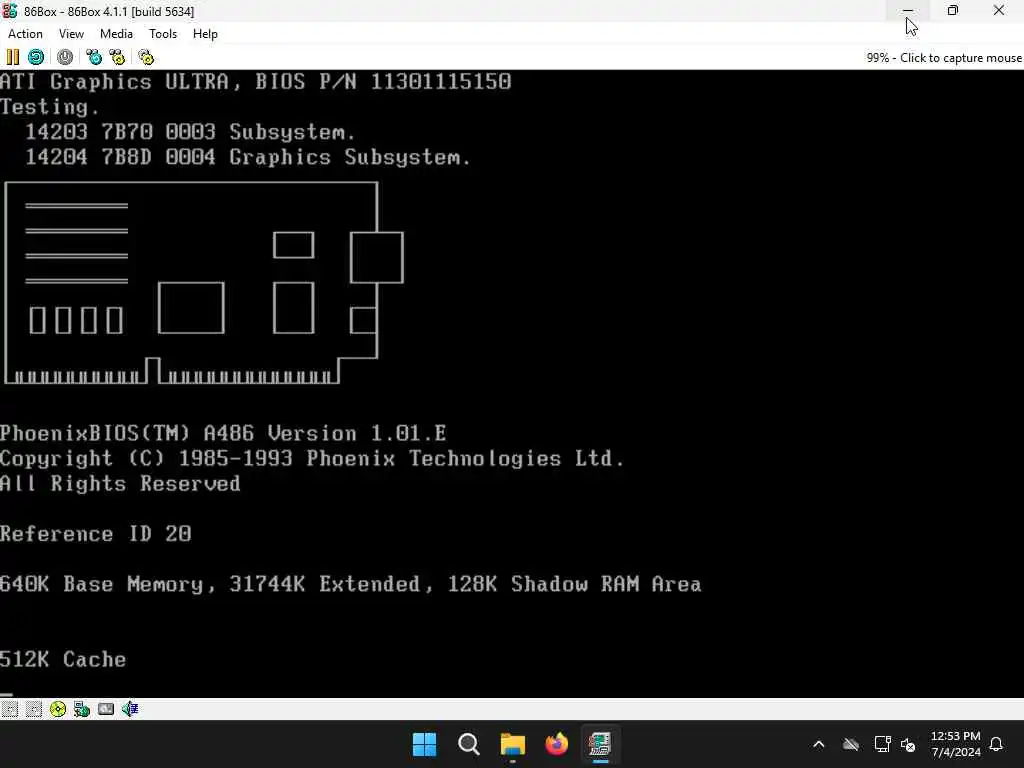The height and width of the screenshot is (768, 1024).
Task: Click "ATI Graphics ULTRA, BIOS P/N" line
Action: 255,82
